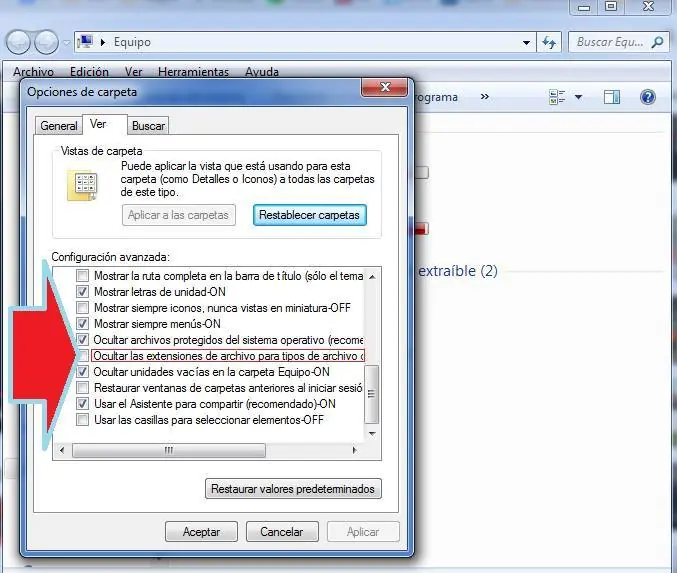Viewport: 677px width, 573px height.
Task: Uncheck Ocultar unidades vacías en la carpeta Equipo
Action: [82, 371]
